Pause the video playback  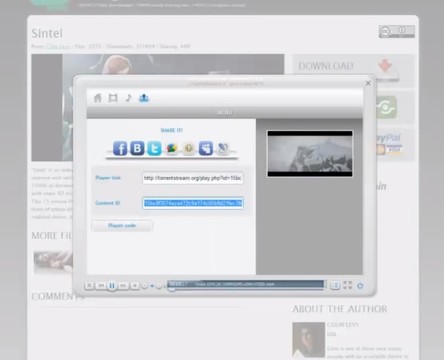click(x=112, y=286)
